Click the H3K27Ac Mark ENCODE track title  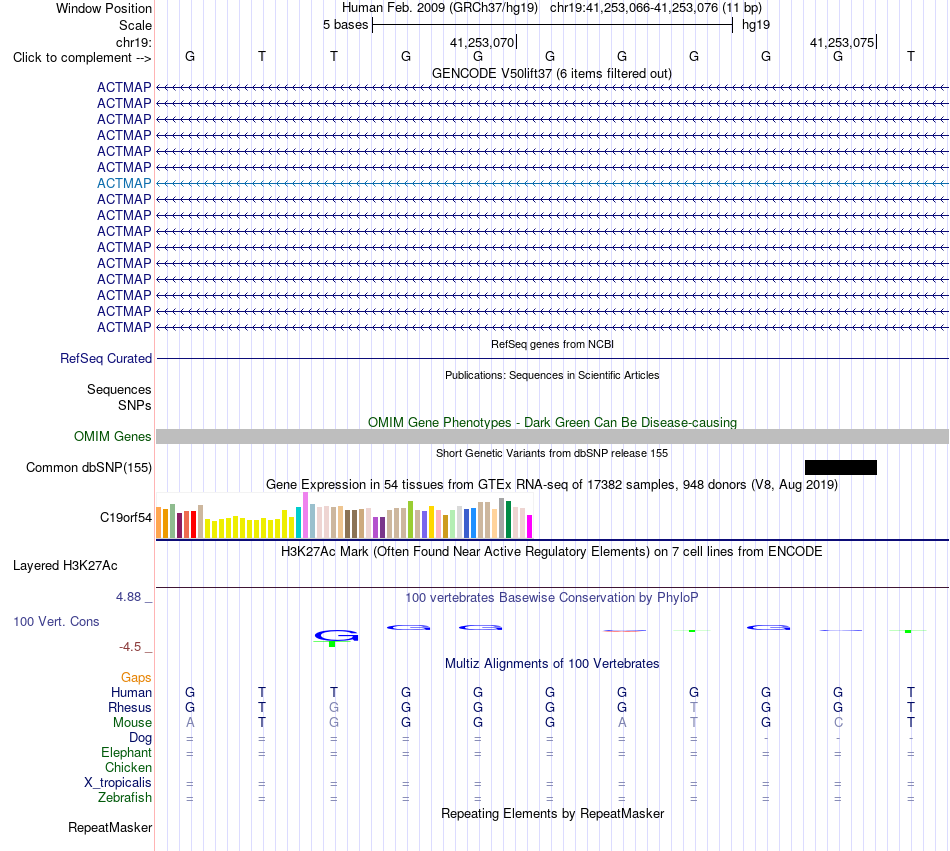(552, 552)
